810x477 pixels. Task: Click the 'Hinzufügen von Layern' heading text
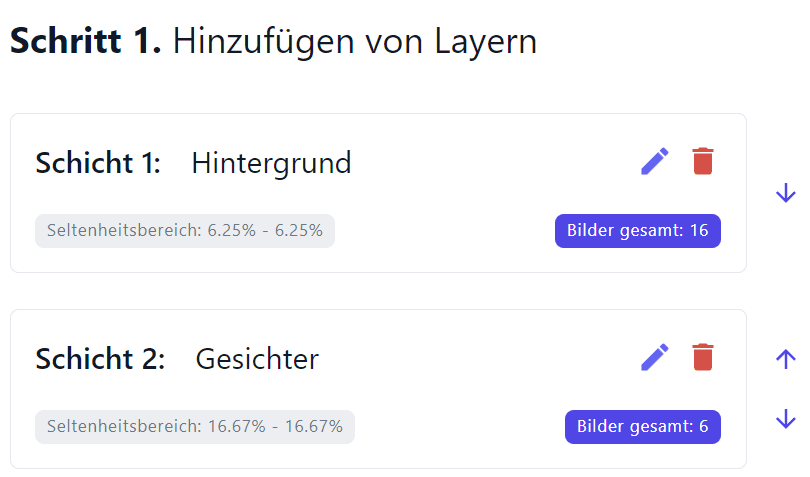[355, 41]
